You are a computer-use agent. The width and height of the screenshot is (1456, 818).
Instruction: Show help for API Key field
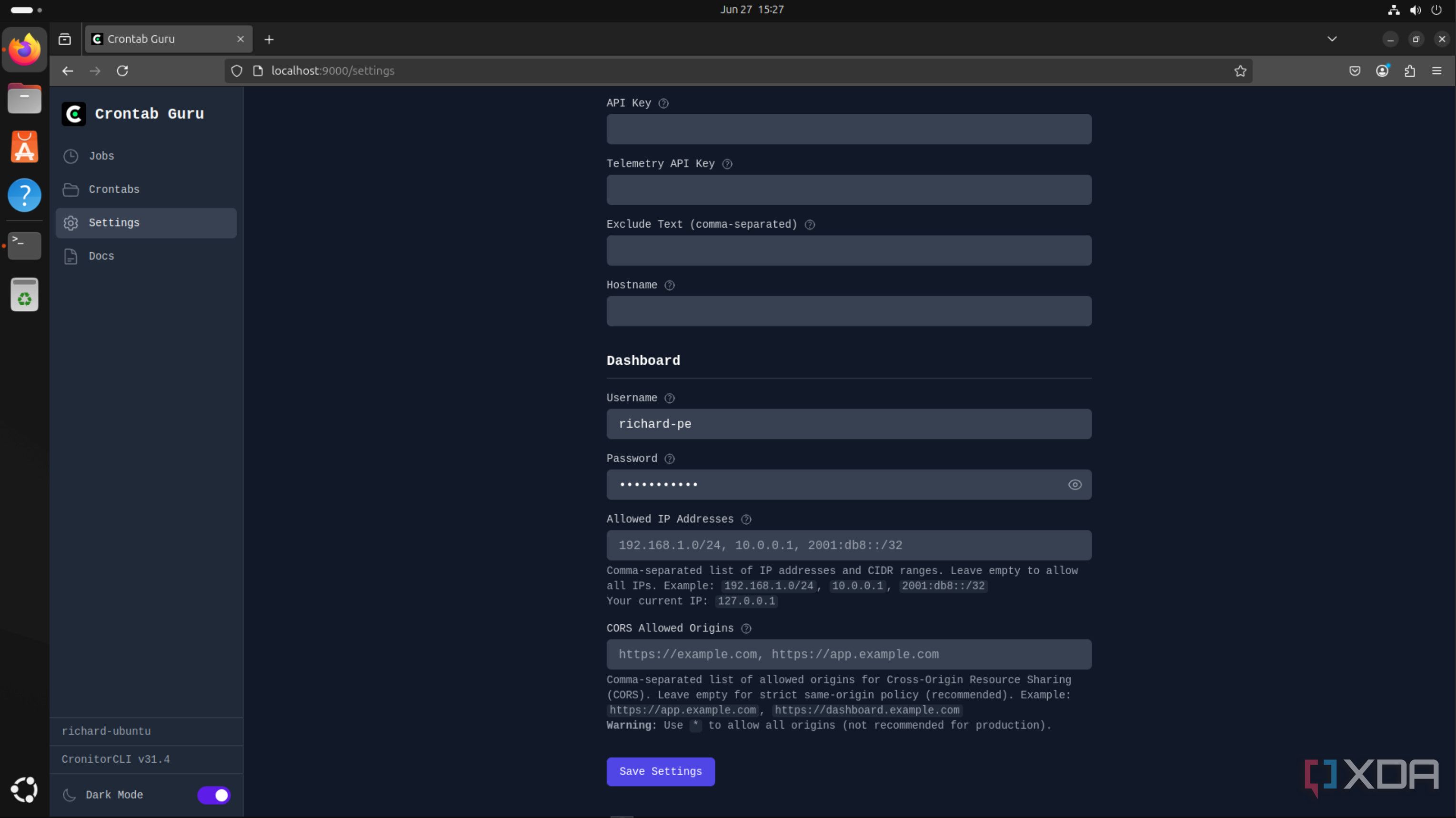pos(663,103)
